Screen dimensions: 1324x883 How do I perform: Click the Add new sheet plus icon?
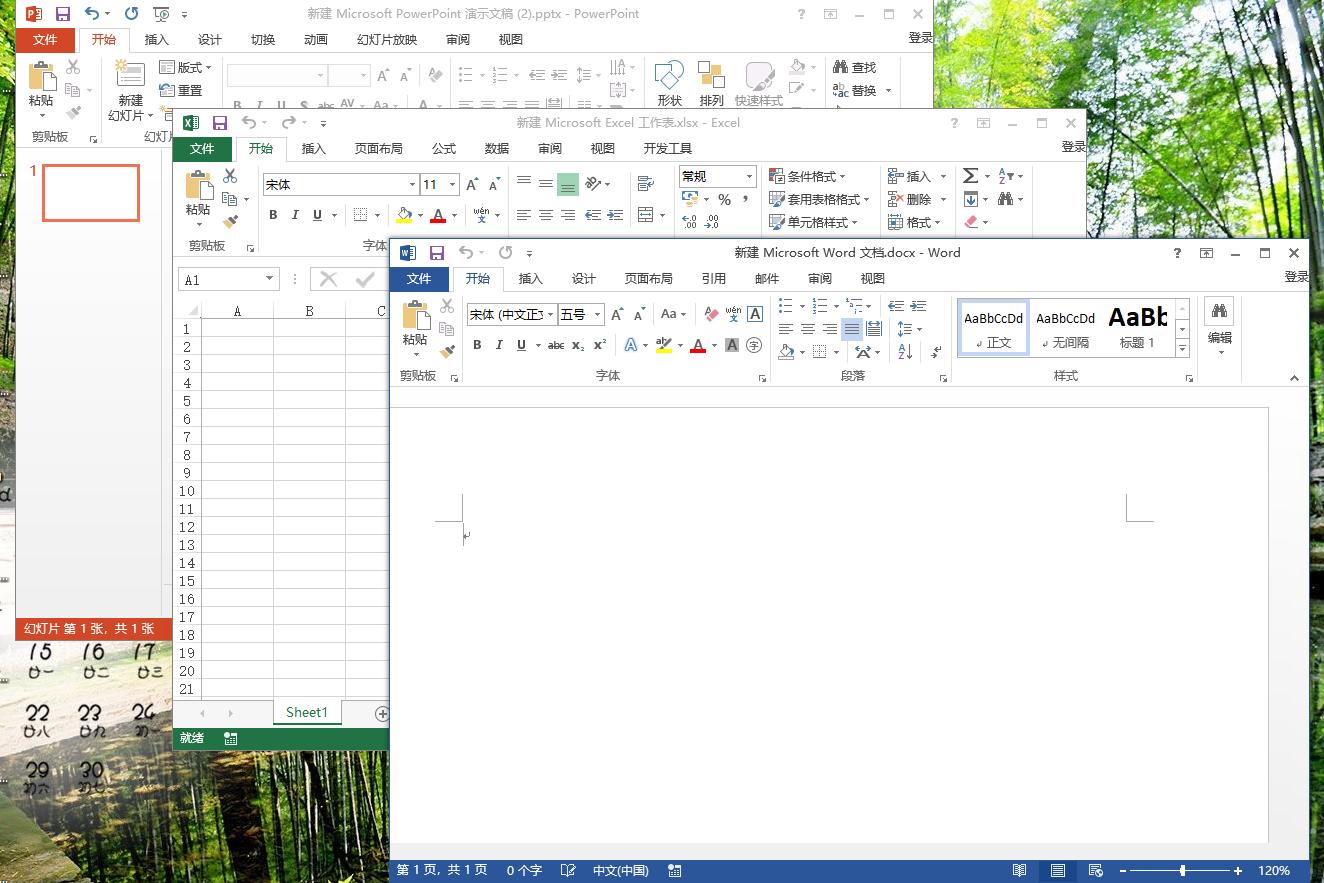click(x=381, y=713)
